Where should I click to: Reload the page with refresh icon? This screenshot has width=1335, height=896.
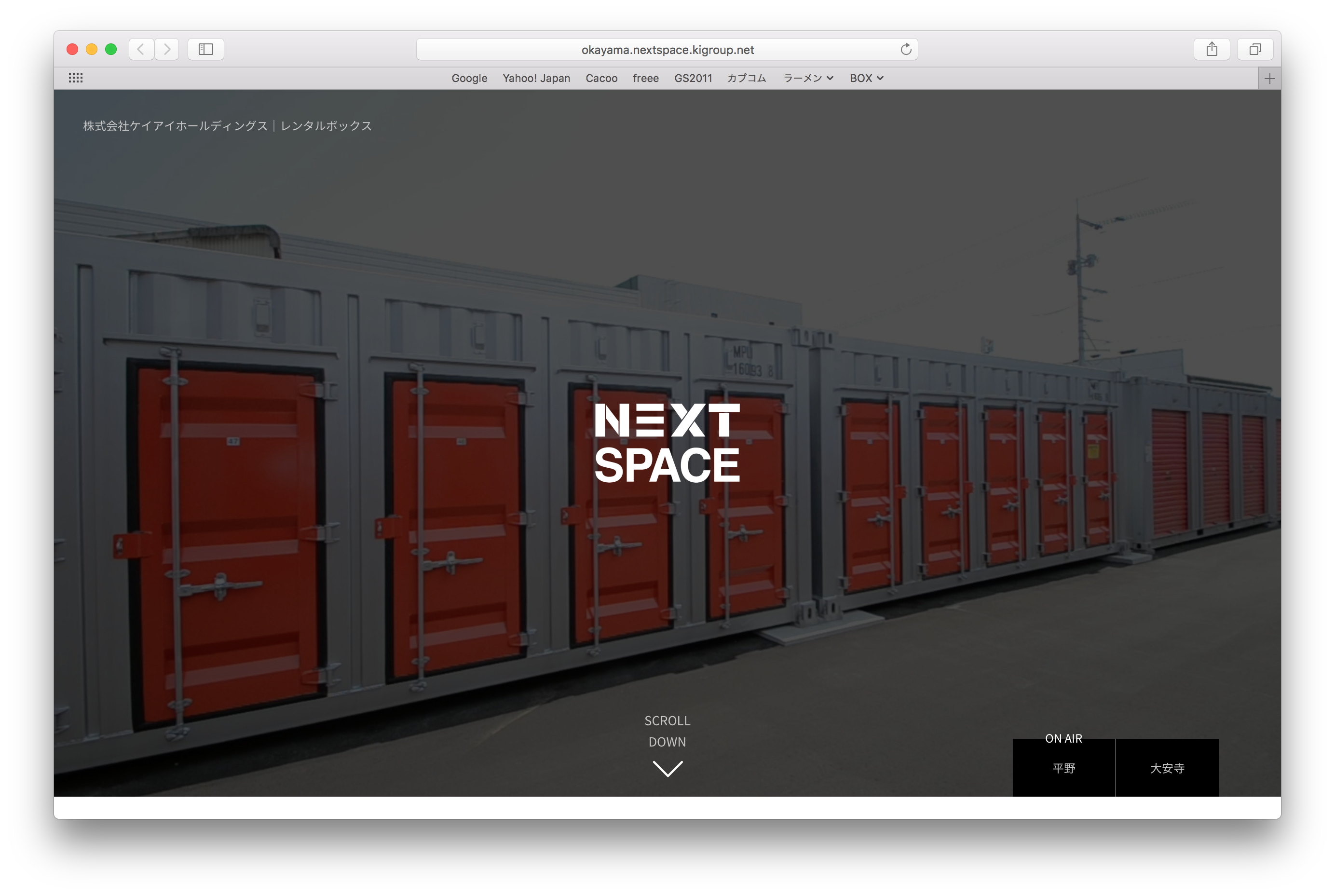[x=906, y=49]
